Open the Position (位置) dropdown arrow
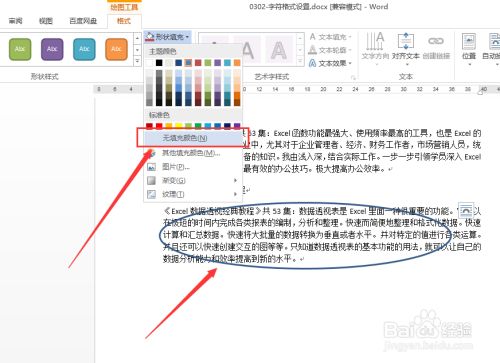This screenshot has height=363, width=500. (x=469, y=64)
